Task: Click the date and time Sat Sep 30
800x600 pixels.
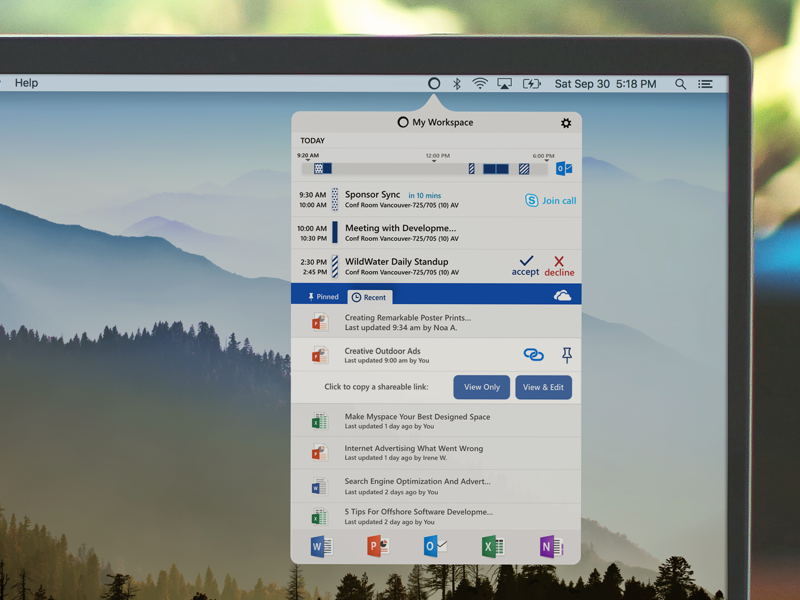Action: (606, 84)
